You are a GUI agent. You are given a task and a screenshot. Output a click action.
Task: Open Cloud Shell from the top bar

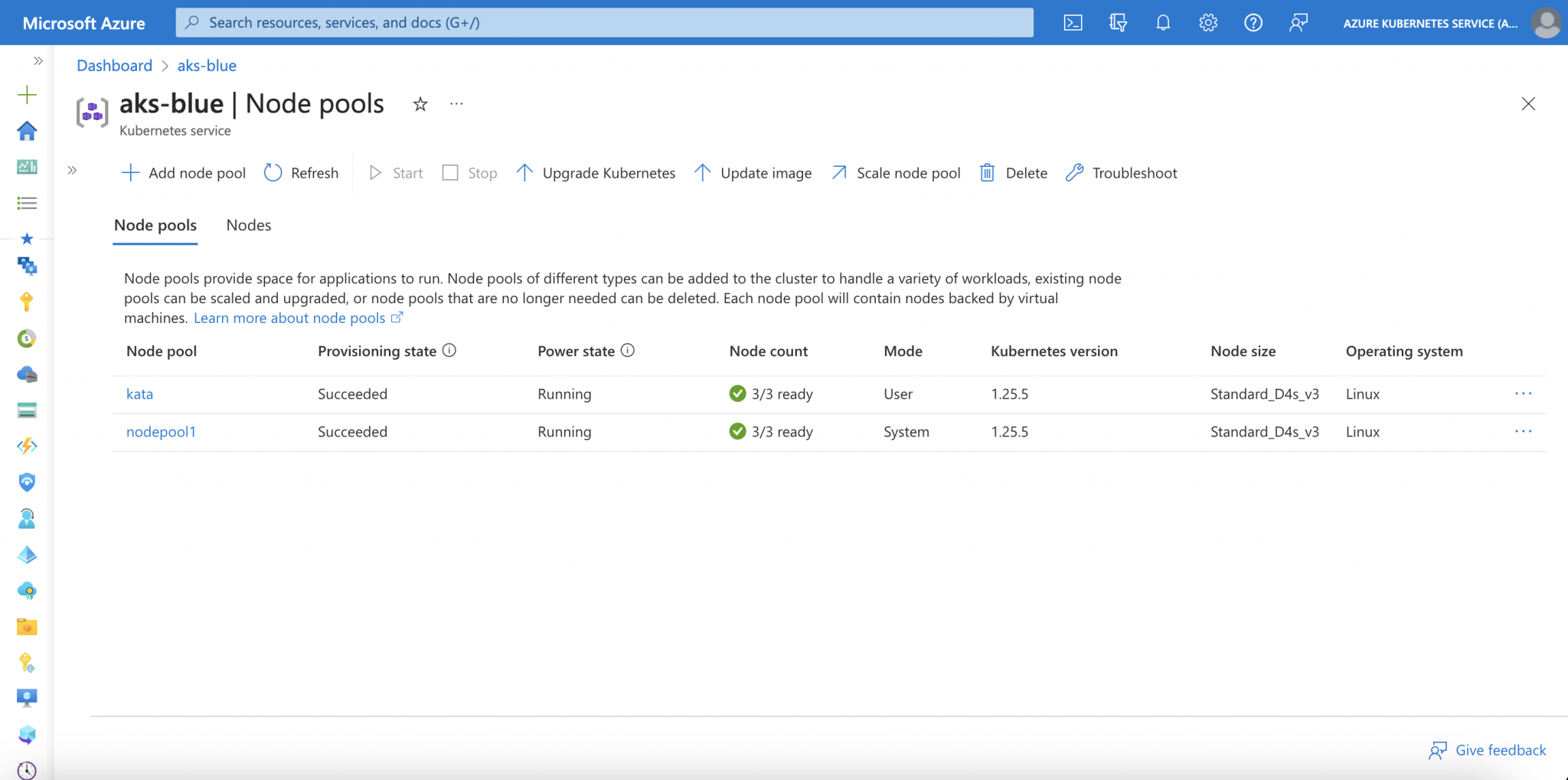point(1073,22)
